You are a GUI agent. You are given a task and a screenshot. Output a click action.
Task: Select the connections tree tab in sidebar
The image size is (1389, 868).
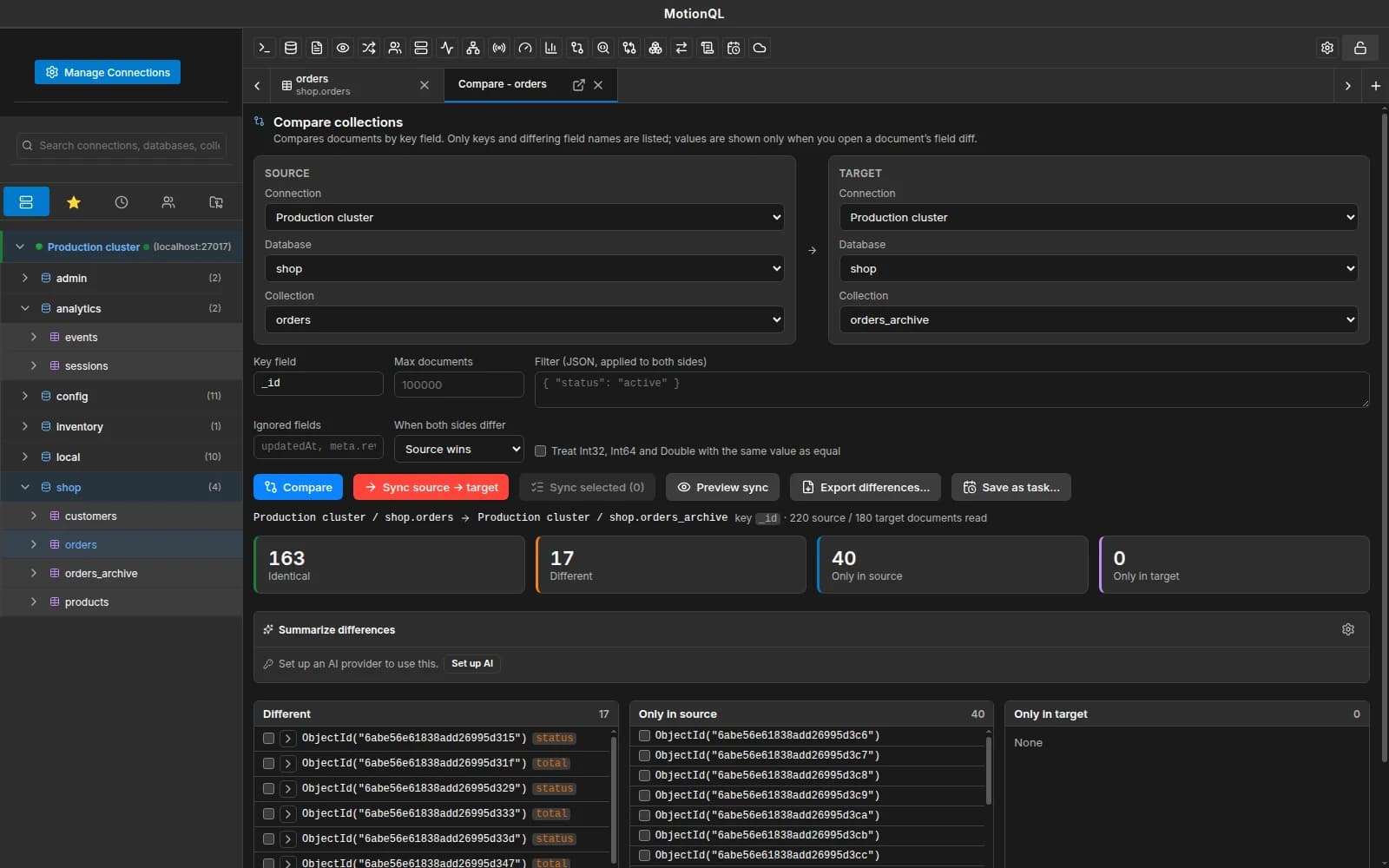point(26,202)
